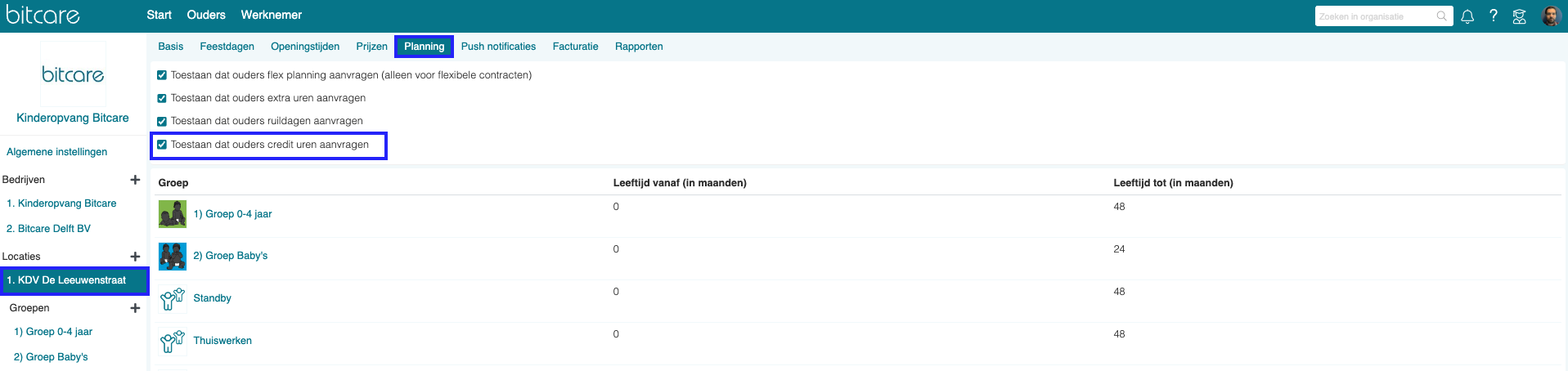Click Leeftijd tot (in maanden) header

[x=1173, y=183]
